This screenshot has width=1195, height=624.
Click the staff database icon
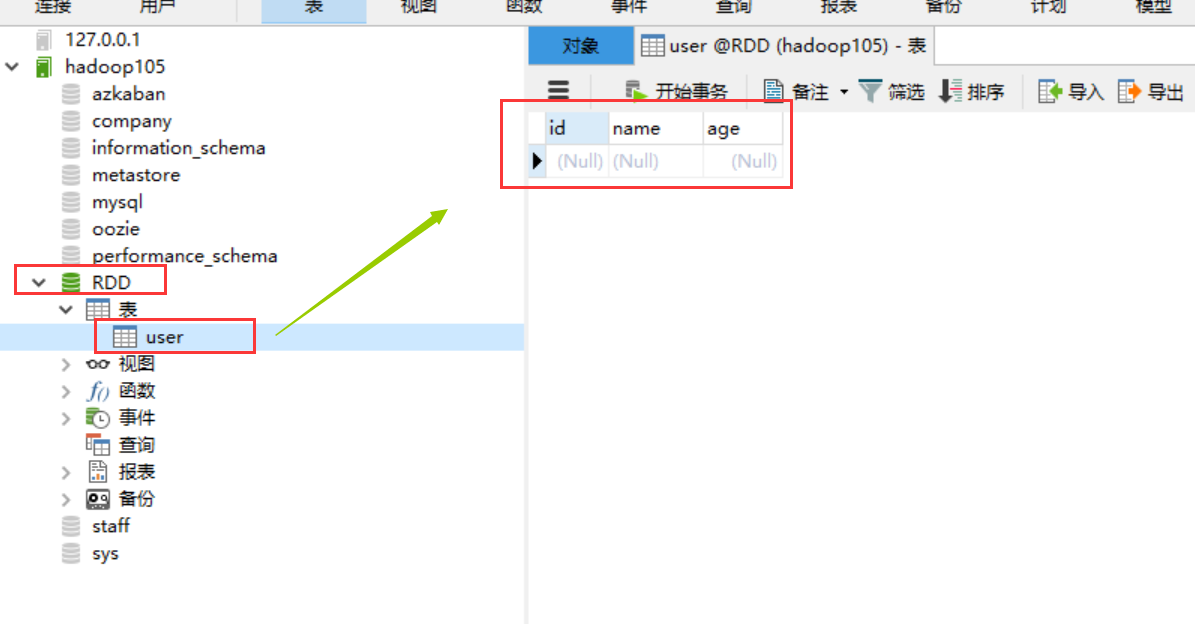71,526
